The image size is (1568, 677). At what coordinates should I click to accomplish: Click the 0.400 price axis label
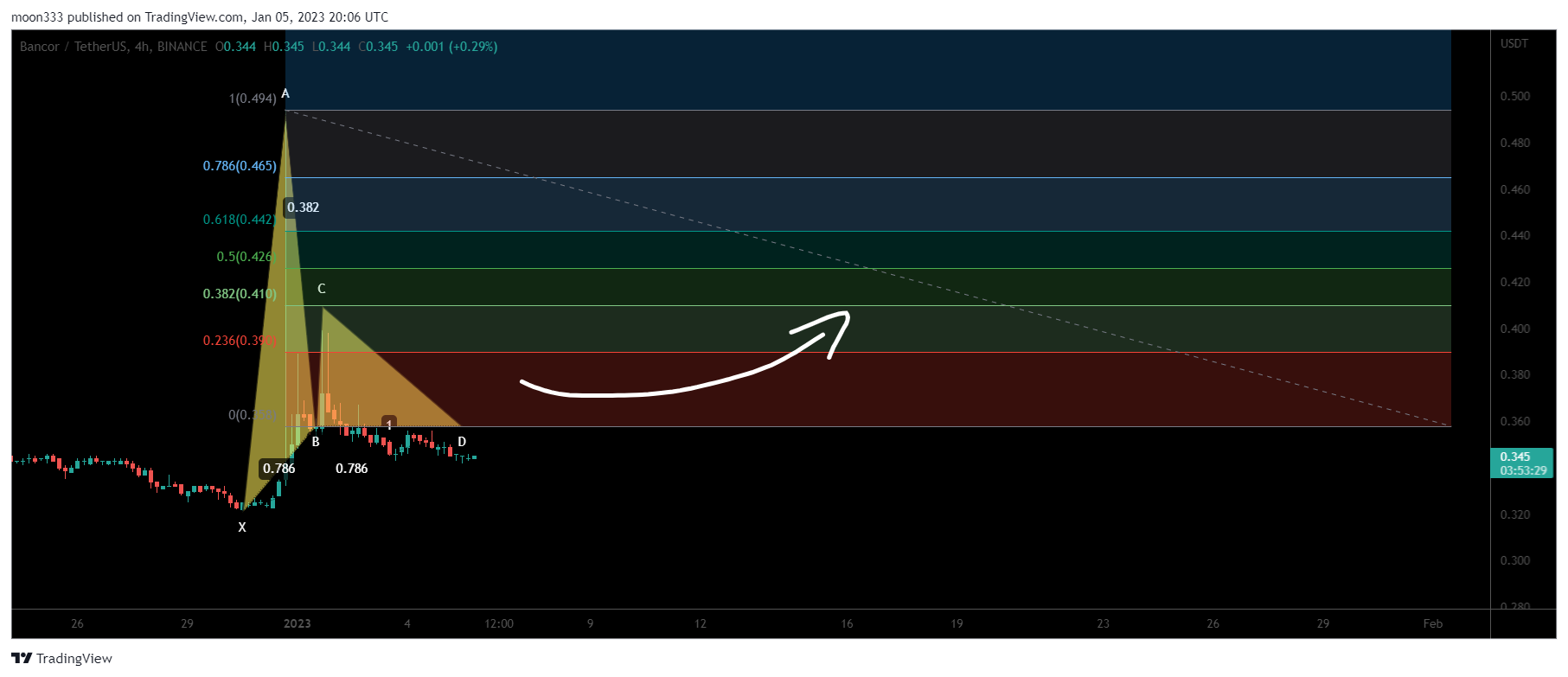(x=1515, y=329)
